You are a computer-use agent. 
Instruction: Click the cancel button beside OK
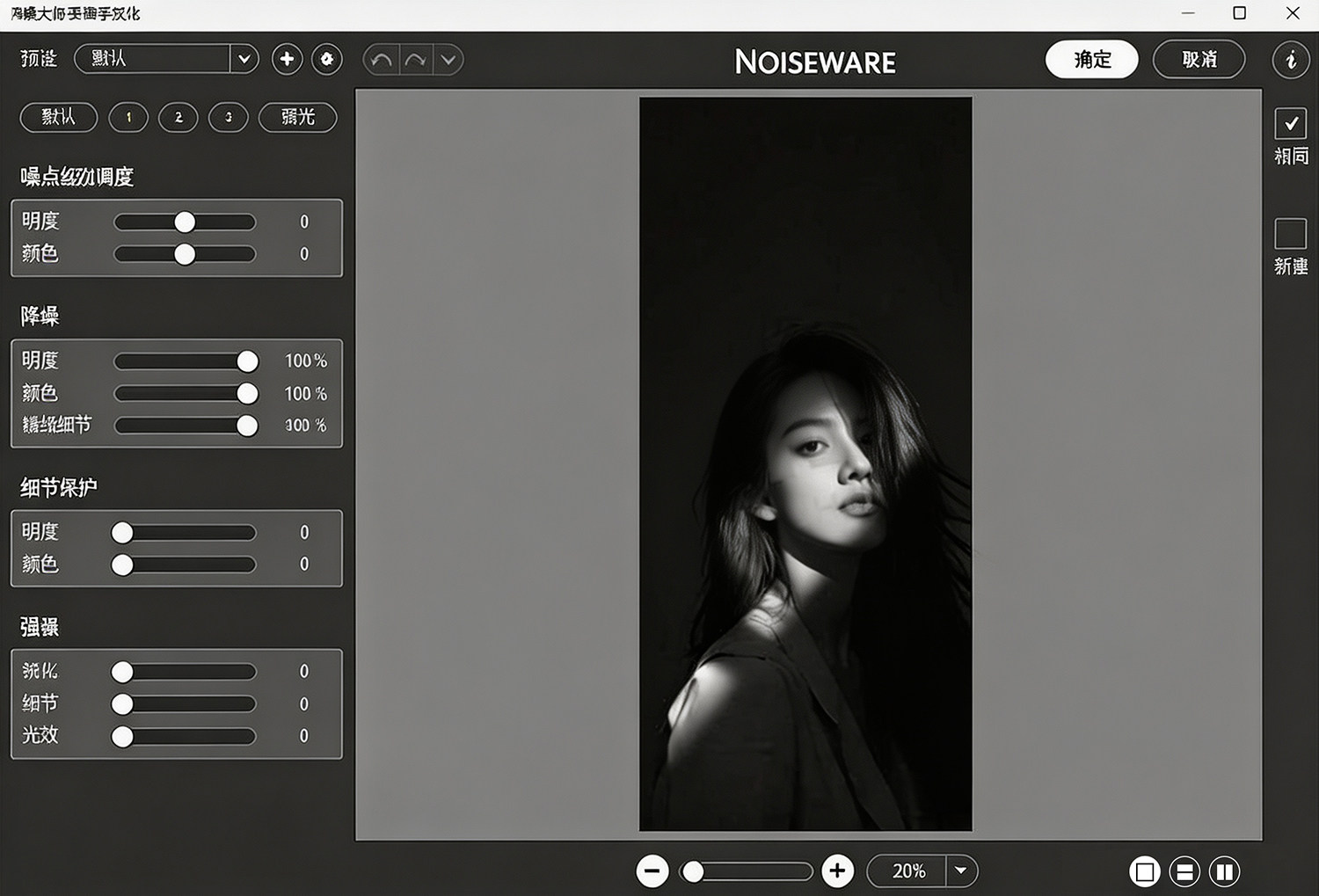[1199, 60]
